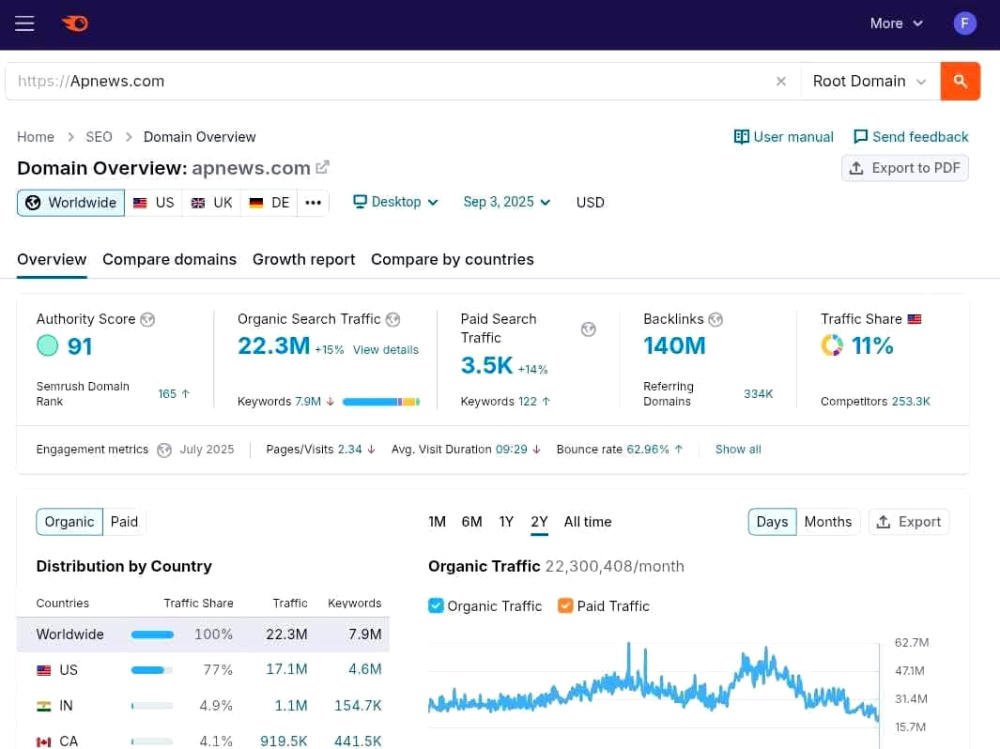Screen dimensions: 1000x749
Task: Switch the chart to Paid
Action: click(124, 522)
